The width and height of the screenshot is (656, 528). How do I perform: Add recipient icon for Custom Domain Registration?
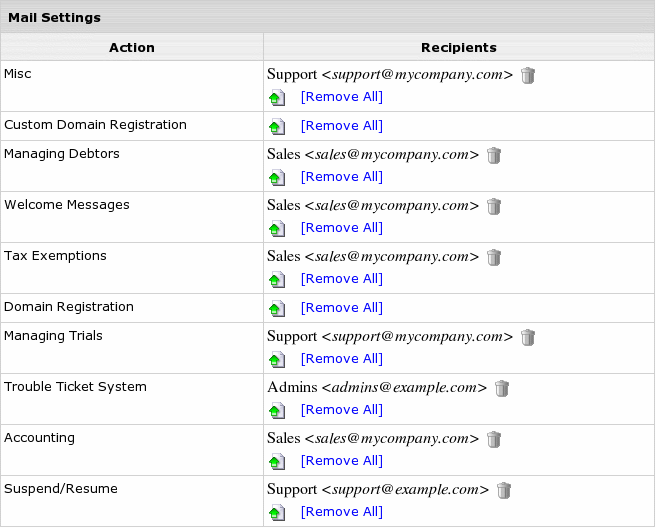(x=277, y=127)
